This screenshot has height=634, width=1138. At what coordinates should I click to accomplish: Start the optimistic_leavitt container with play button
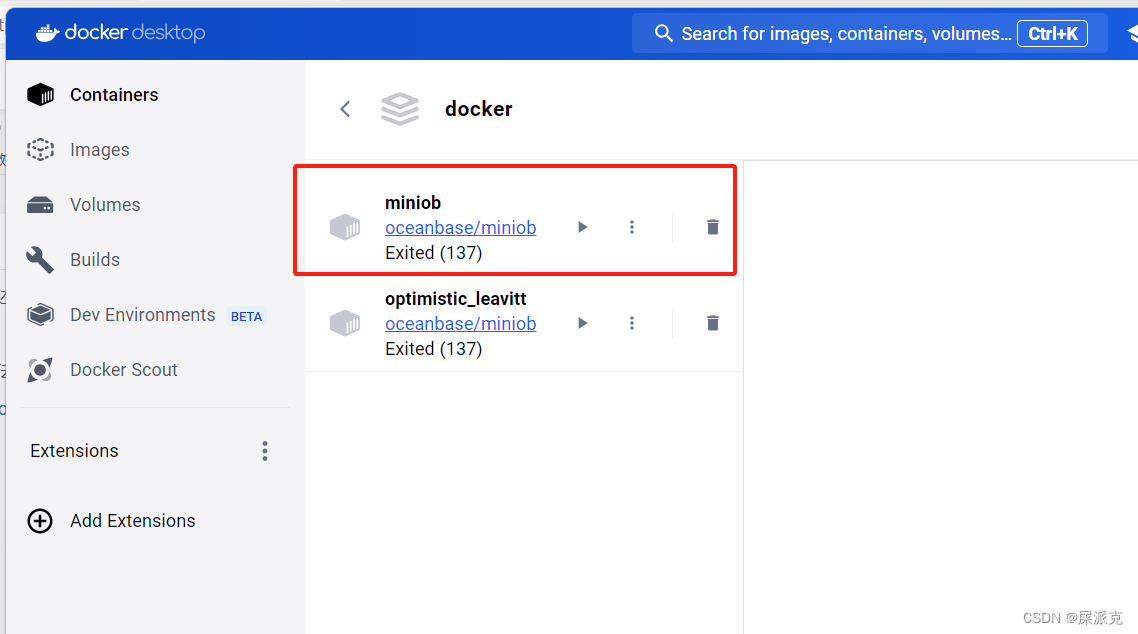click(582, 323)
